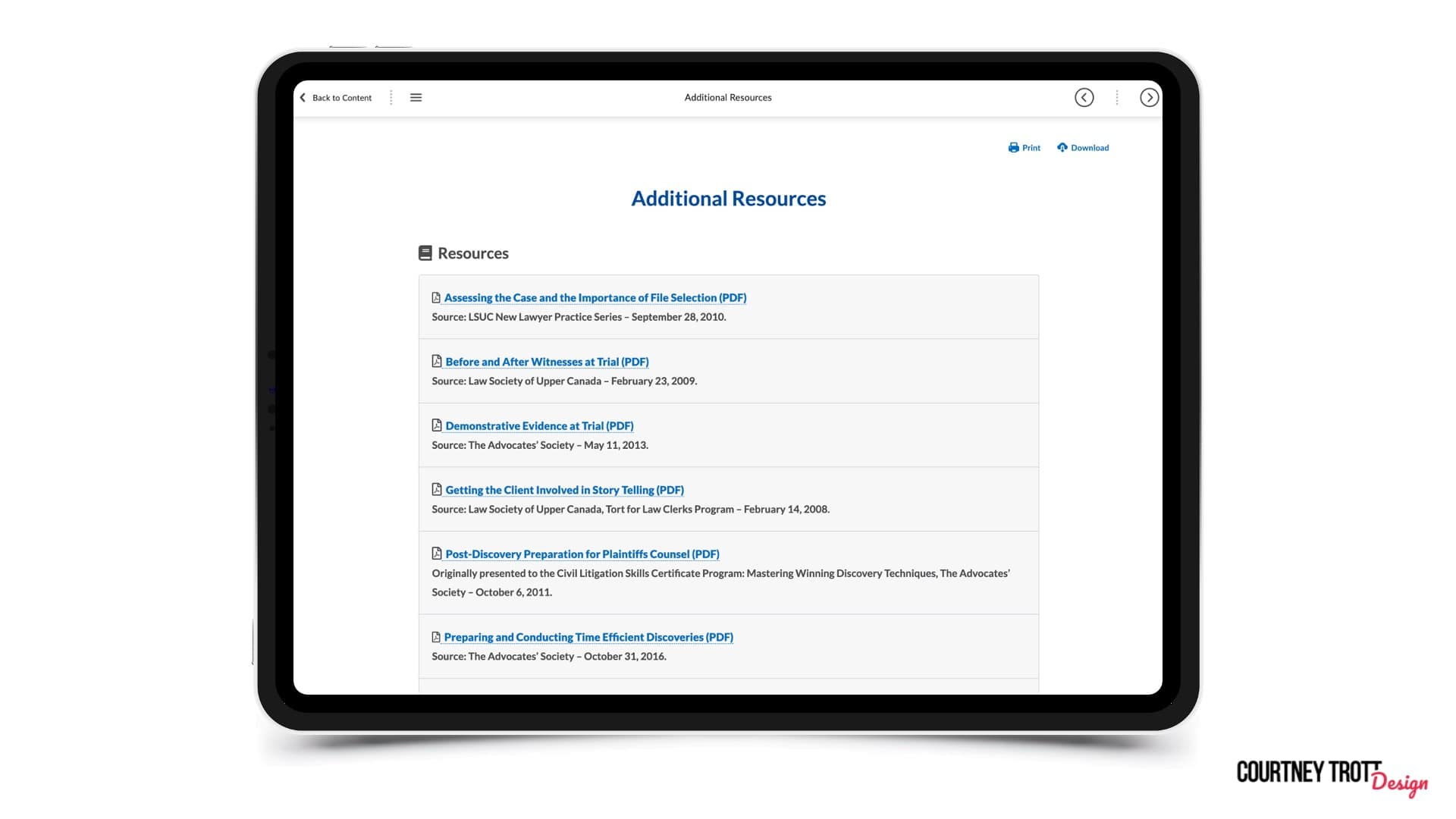Go to the previous page arrow
1456x819 pixels.
1084,97
